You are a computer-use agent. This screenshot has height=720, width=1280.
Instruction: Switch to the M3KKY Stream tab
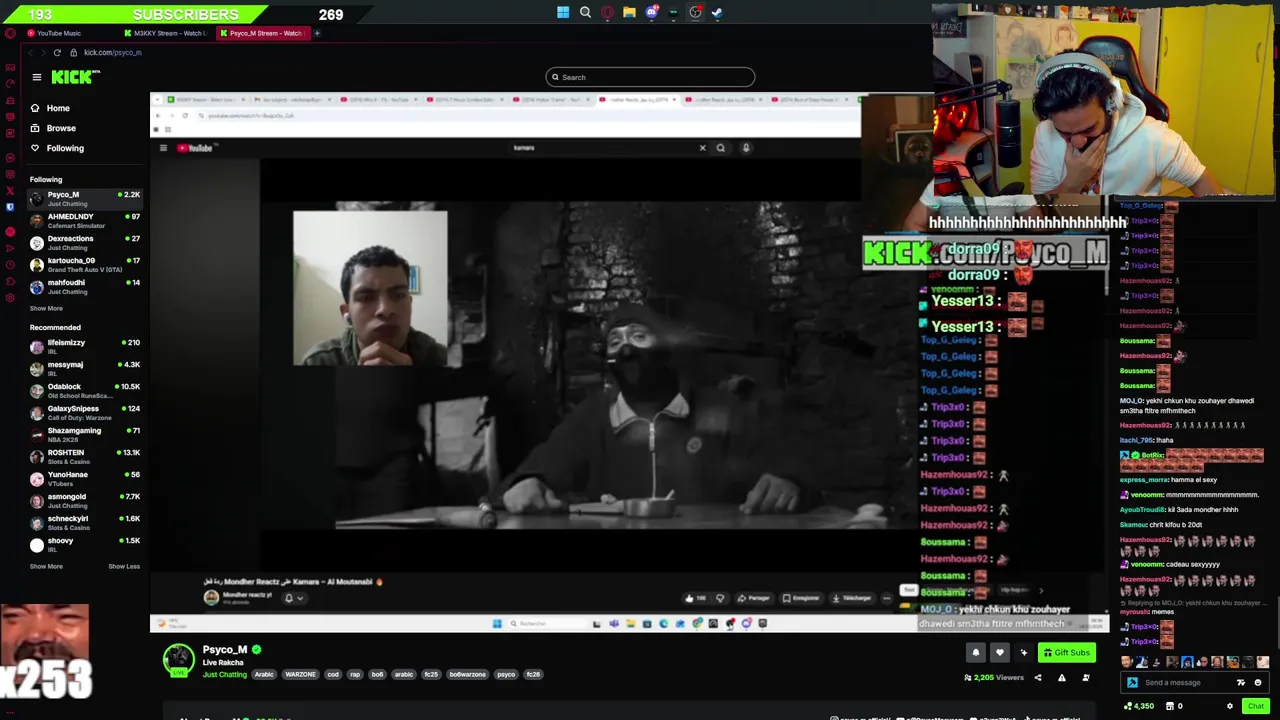(165, 33)
